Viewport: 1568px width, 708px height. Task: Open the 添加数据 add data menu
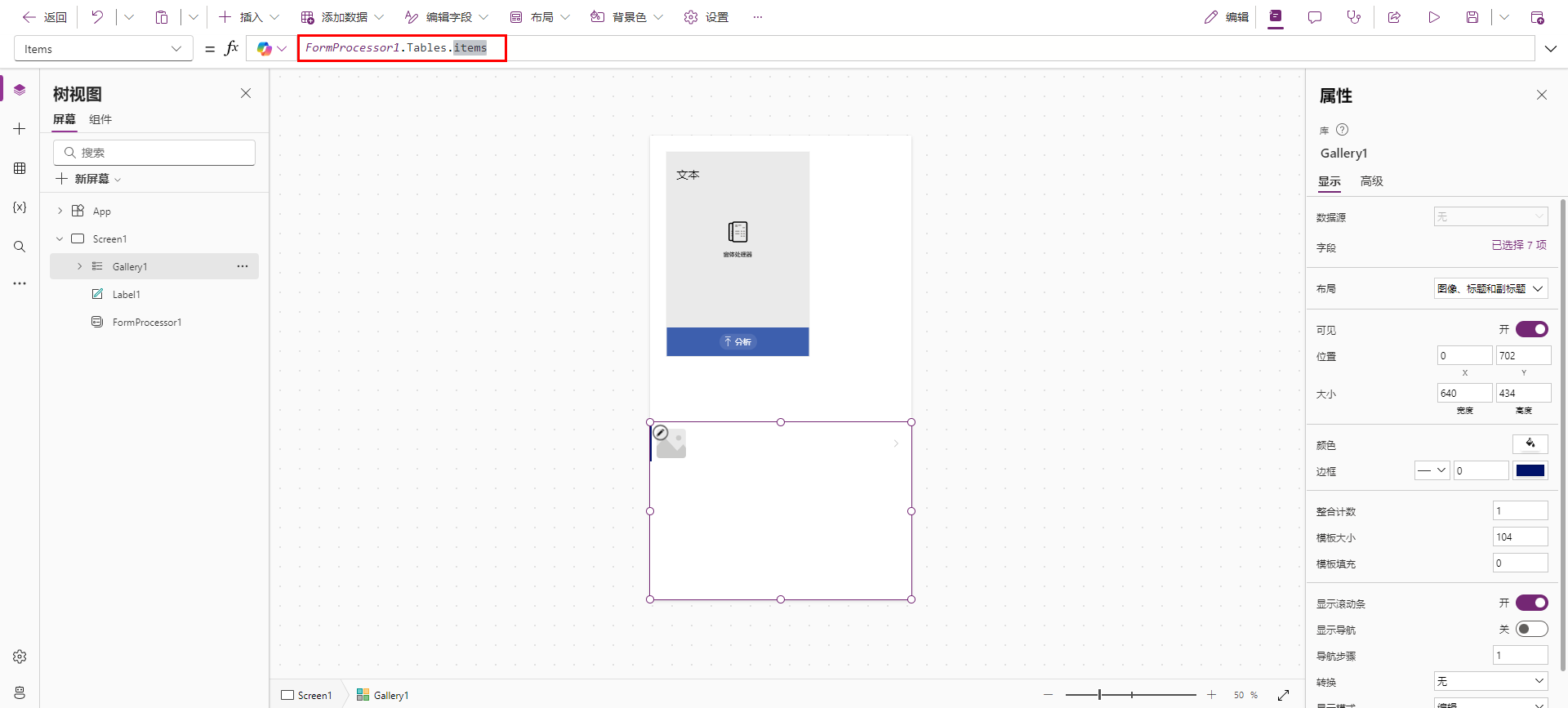[x=342, y=17]
